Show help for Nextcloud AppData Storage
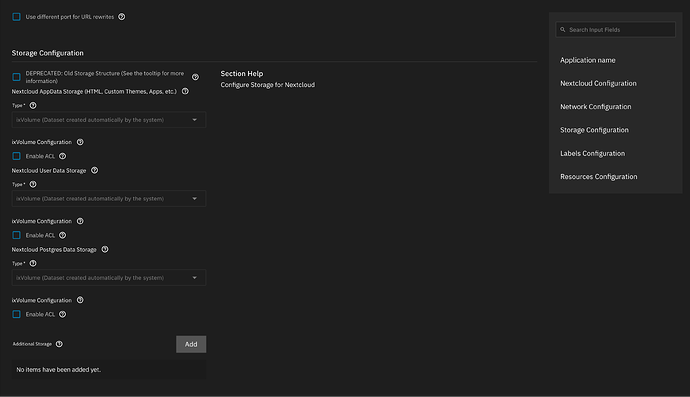Viewport: 690px width, 397px height. [185, 91]
